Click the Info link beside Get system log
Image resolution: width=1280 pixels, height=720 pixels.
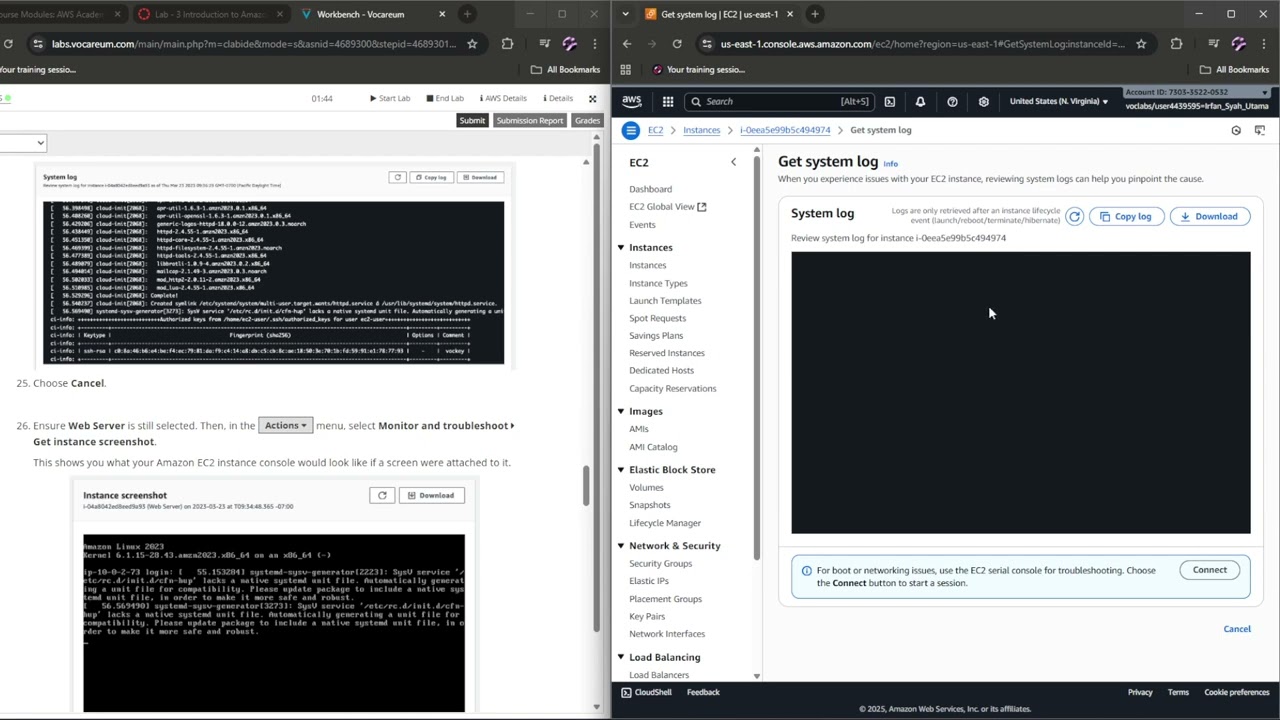coord(890,164)
